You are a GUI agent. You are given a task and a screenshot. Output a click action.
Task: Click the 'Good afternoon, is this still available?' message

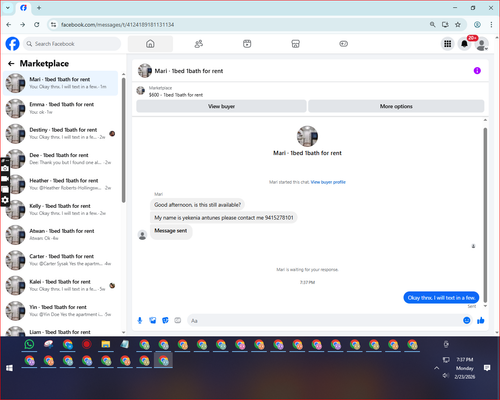pos(197,205)
